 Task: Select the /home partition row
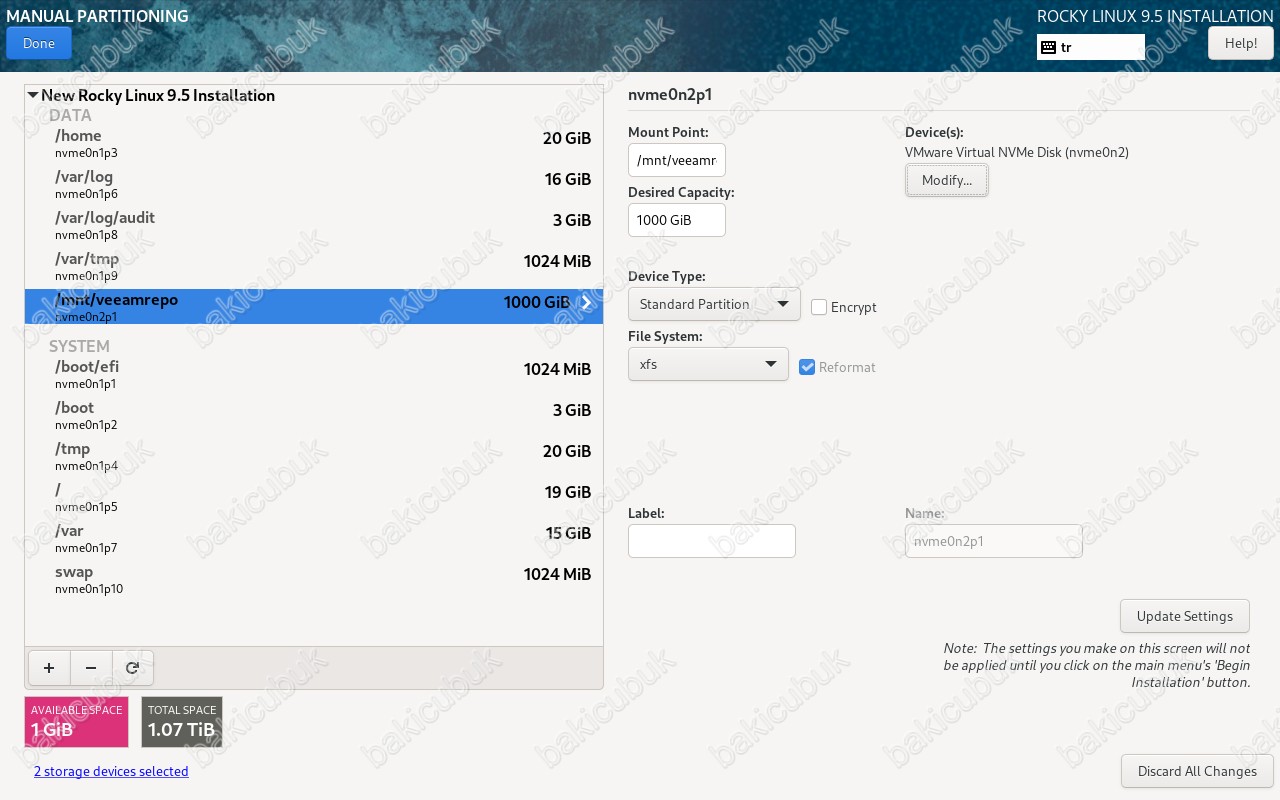(x=314, y=144)
